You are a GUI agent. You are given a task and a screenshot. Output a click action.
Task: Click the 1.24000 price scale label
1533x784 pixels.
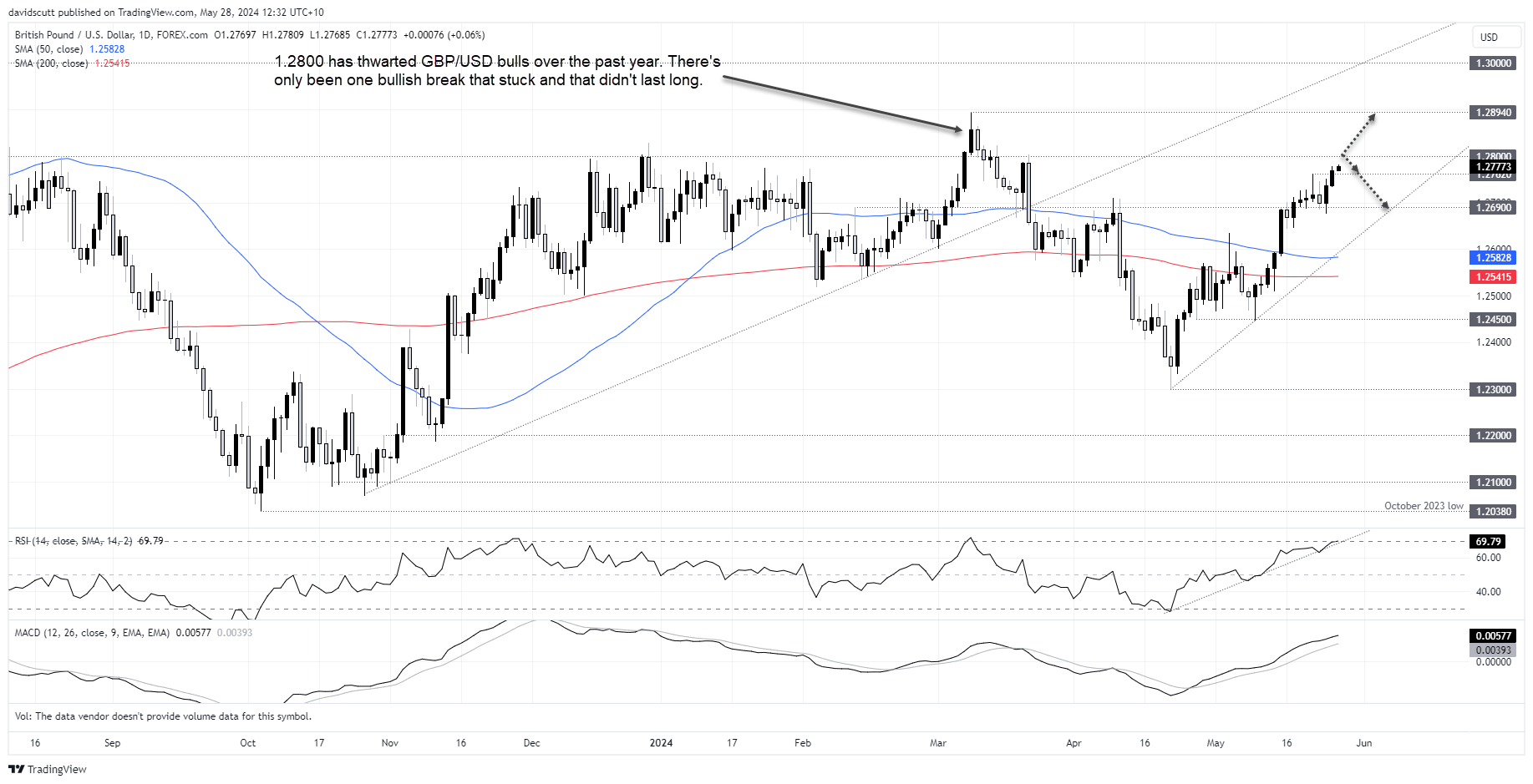(1494, 342)
